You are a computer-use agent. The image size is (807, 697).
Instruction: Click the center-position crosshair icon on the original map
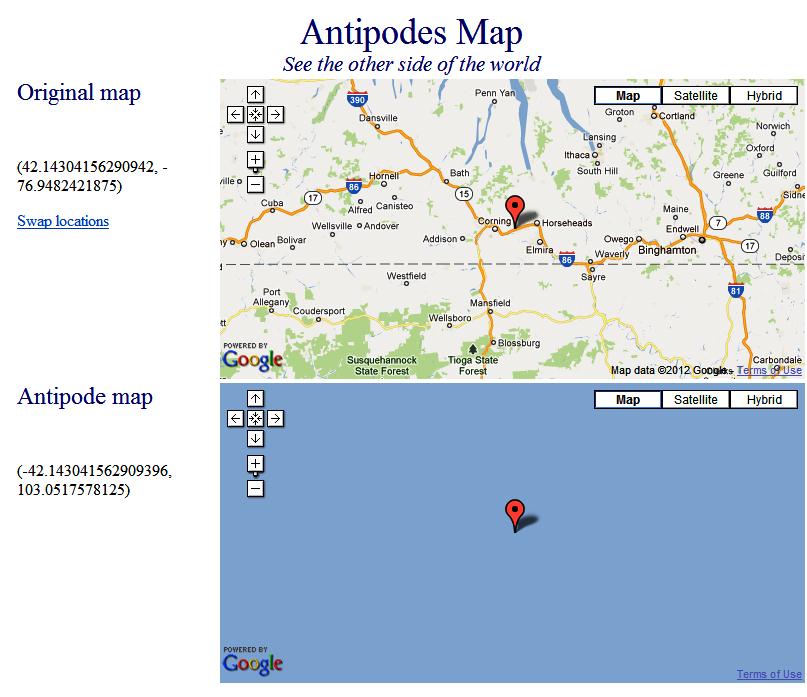[x=257, y=114]
